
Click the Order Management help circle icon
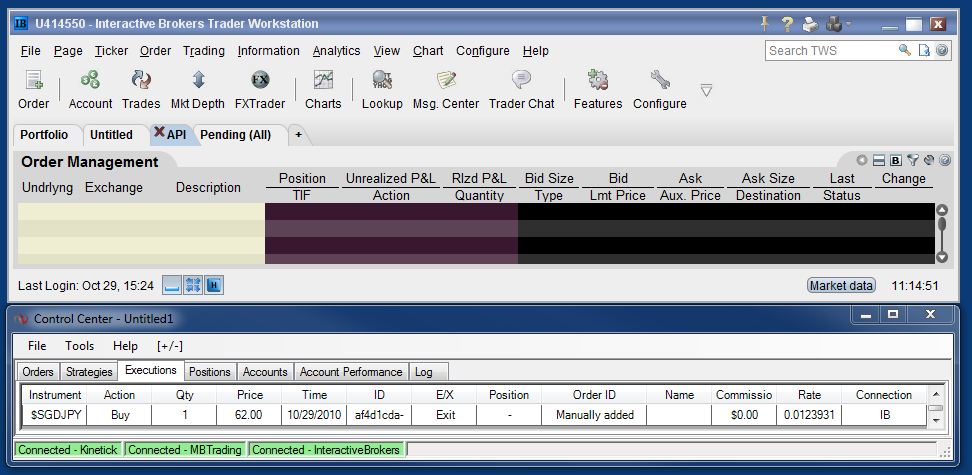pyautogui.click(x=945, y=161)
